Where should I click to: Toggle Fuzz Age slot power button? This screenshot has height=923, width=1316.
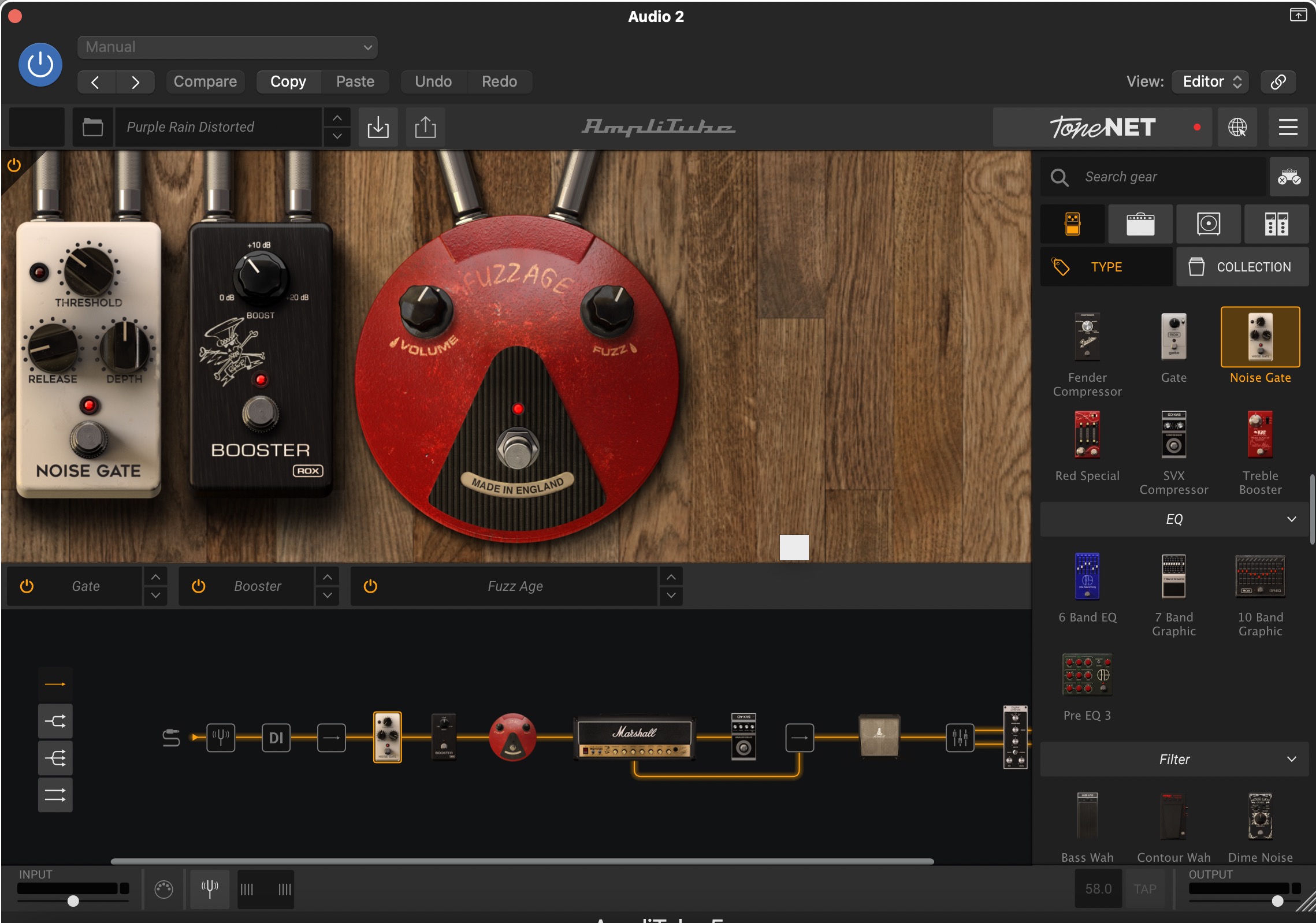coord(370,586)
